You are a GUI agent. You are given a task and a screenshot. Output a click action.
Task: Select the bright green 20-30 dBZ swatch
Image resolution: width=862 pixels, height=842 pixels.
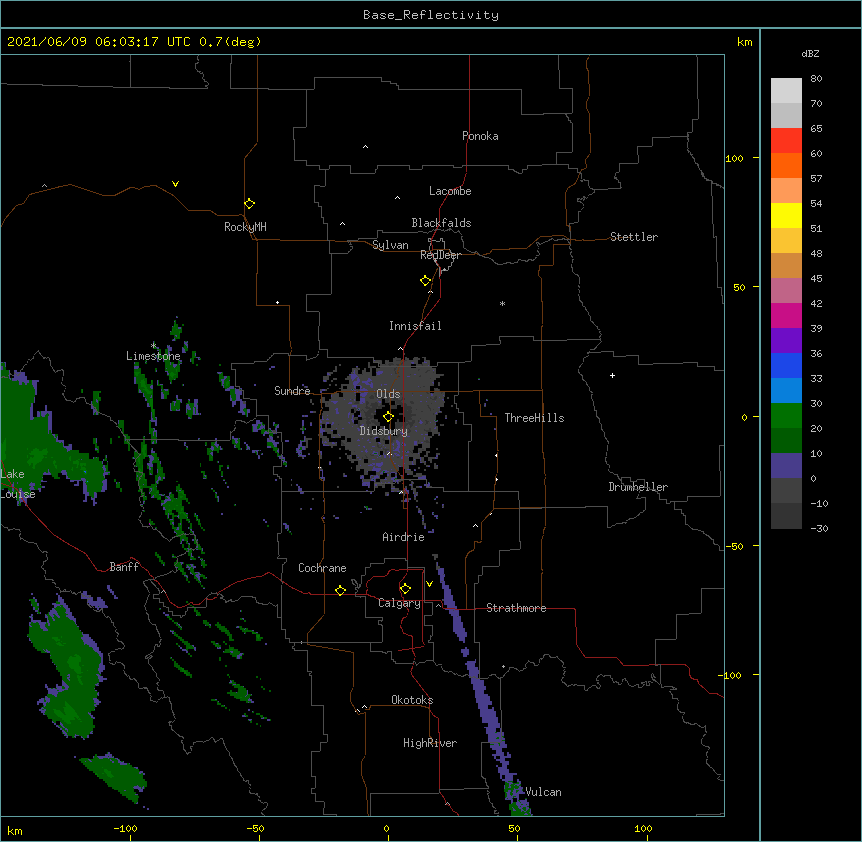pyautogui.click(x=786, y=416)
